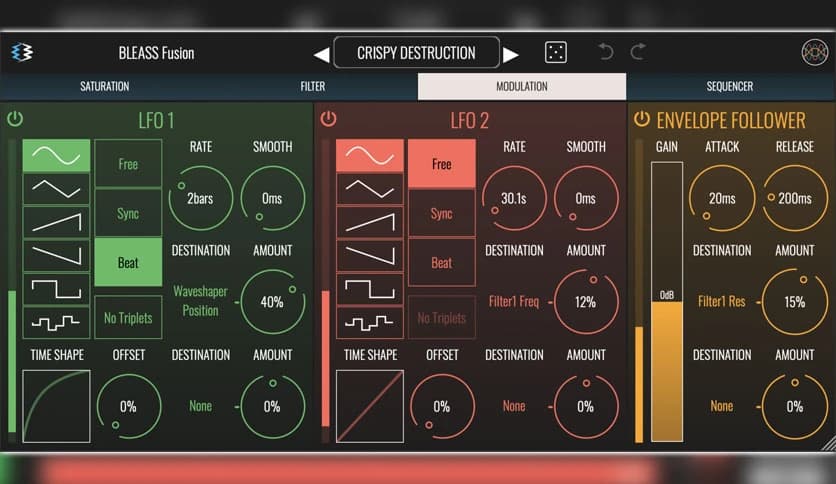The width and height of the screenshot is (836, 484).
Task: Open Envelope Filter1 Res destination
Action: click(x=722, y=302)
